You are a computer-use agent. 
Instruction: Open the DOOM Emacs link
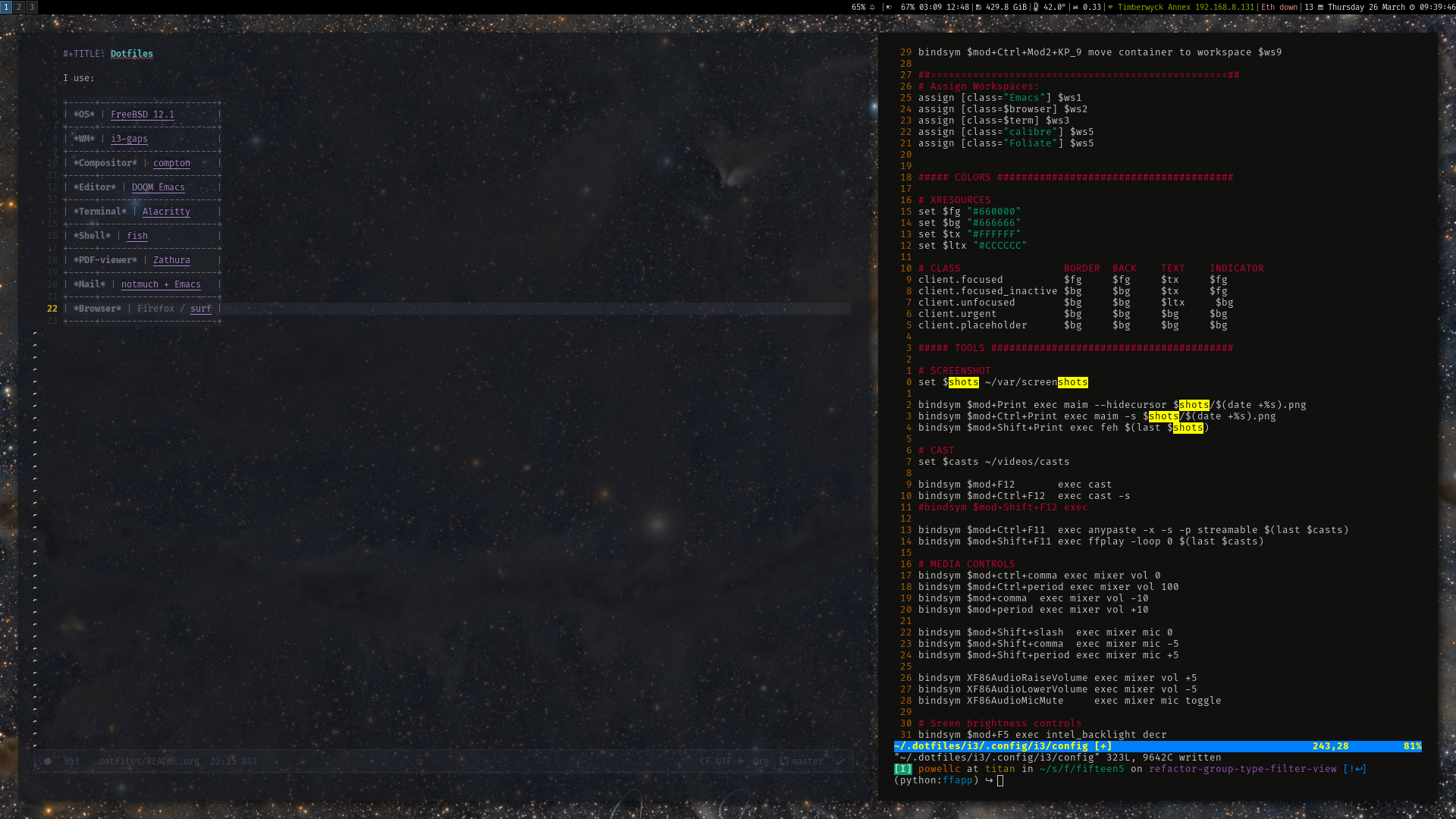click(158, 187)
